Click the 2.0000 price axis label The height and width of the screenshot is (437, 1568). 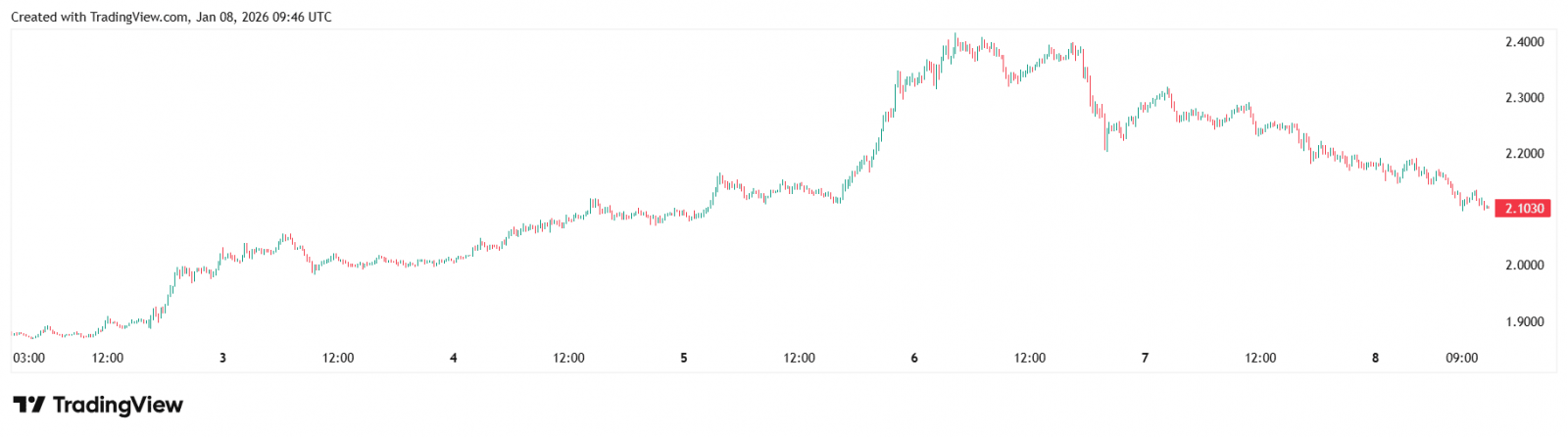[1524, 266]
